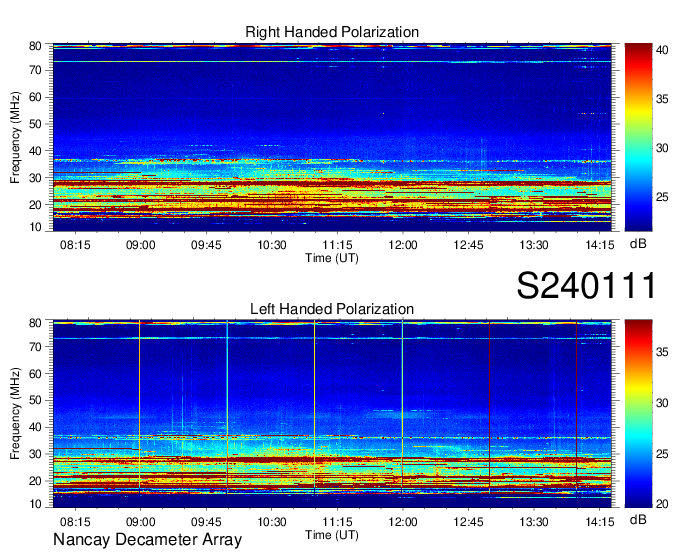Click the cyan vertical marker at 12:00 in Left Handed plot
Image resolution: width=680 pixels, height=552 pixels.
402,406
